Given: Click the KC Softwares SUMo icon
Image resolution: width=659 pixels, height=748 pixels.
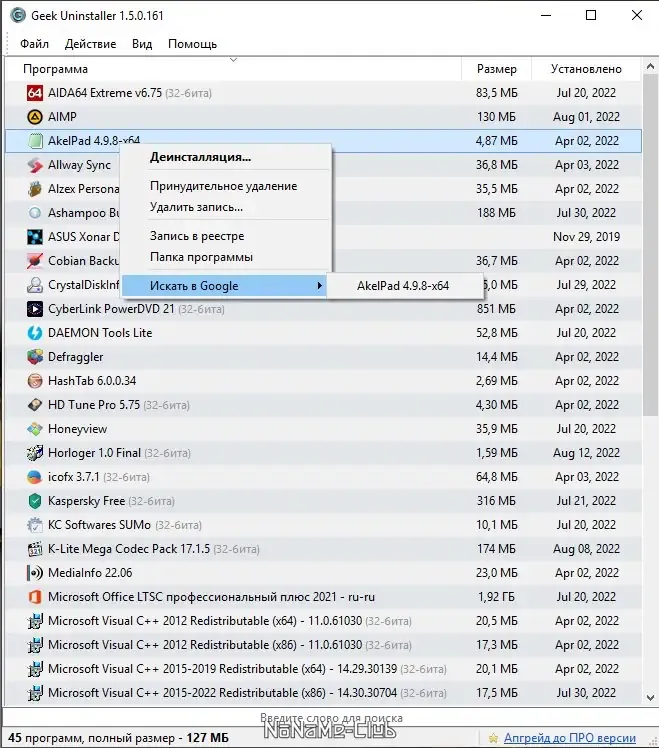Looking at the screenshot, I should [x=35, y=525].
